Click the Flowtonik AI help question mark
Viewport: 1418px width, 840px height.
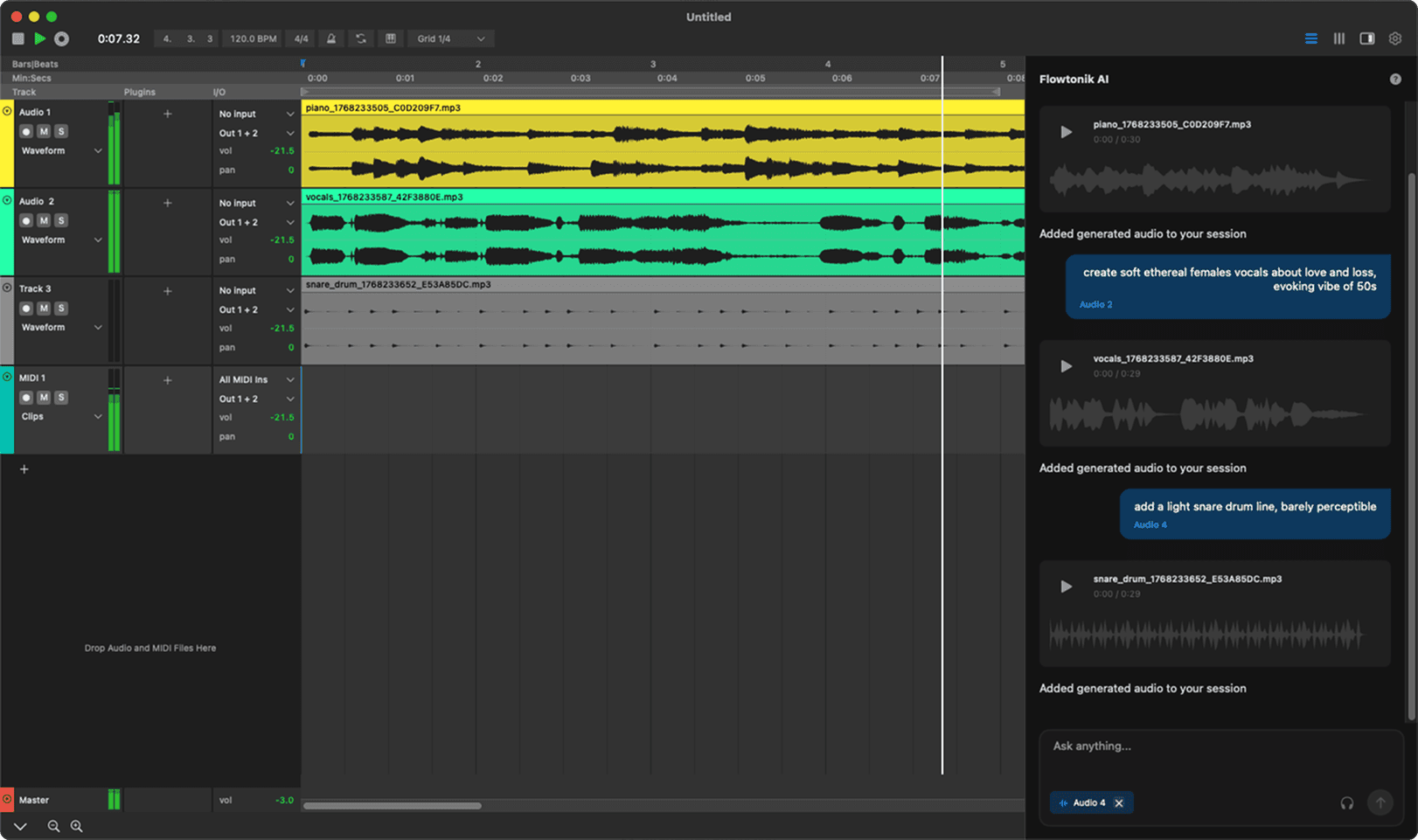[1395, 79]
